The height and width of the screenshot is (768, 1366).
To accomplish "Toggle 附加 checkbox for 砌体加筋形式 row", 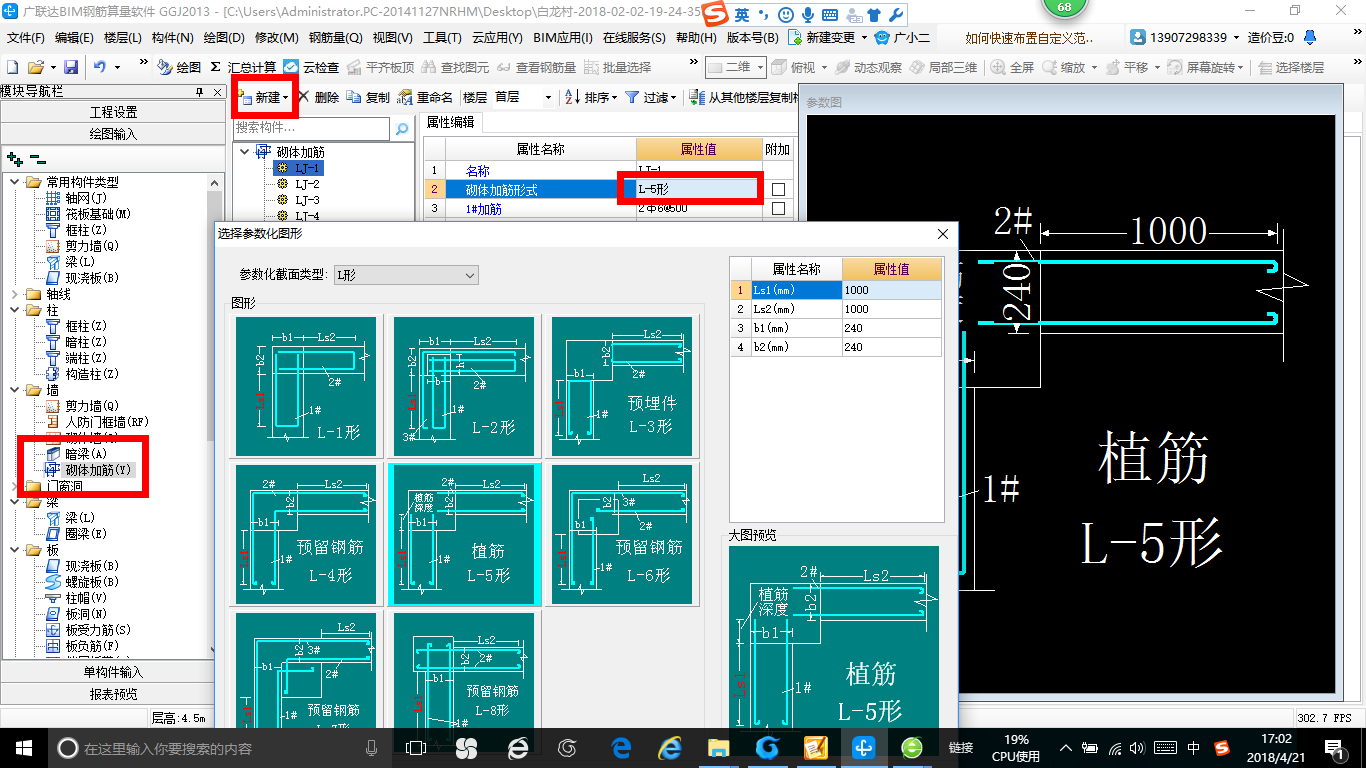I will click(778, 189).
